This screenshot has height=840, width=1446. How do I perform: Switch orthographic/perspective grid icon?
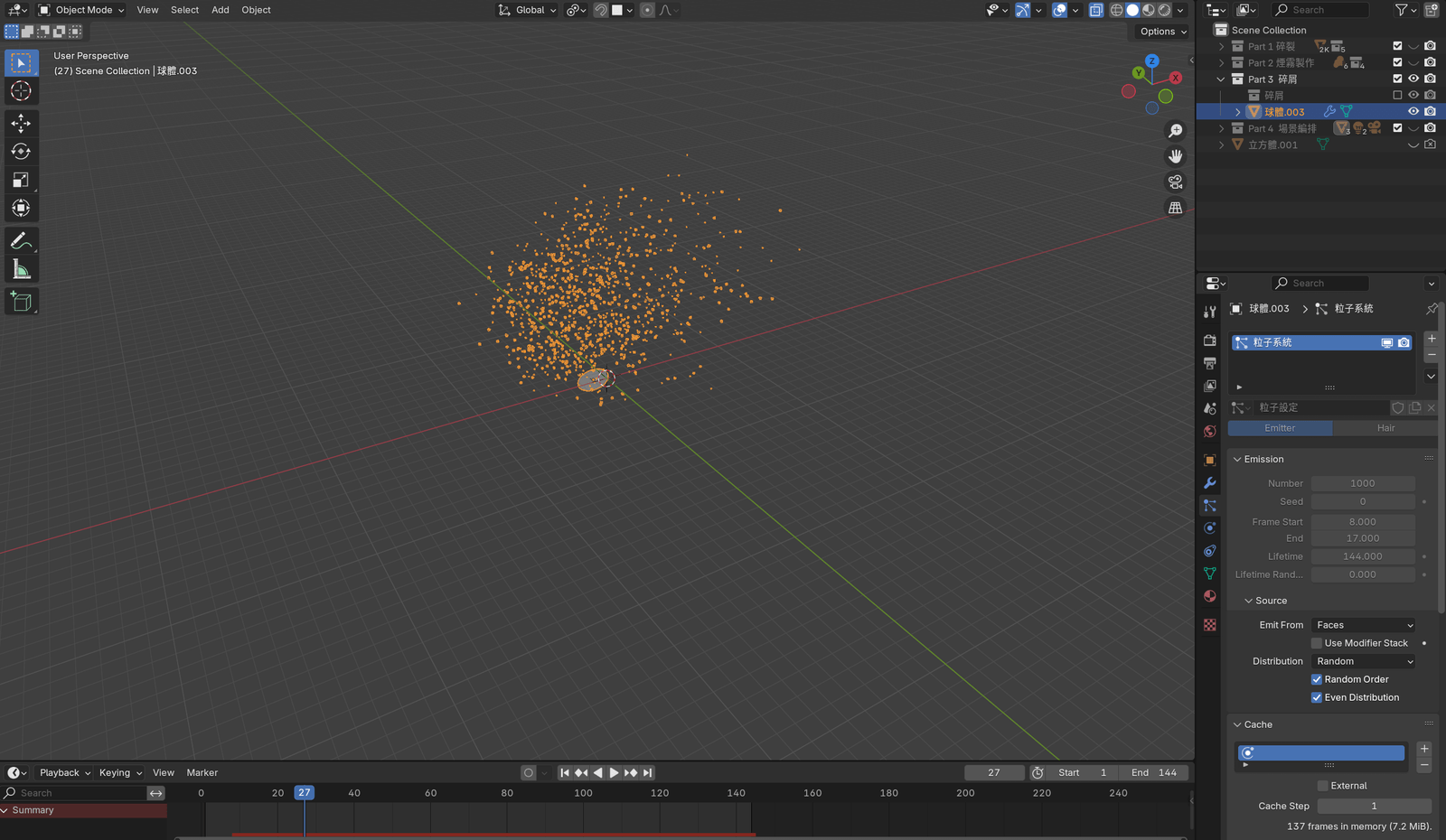(x=1175, y=207)
